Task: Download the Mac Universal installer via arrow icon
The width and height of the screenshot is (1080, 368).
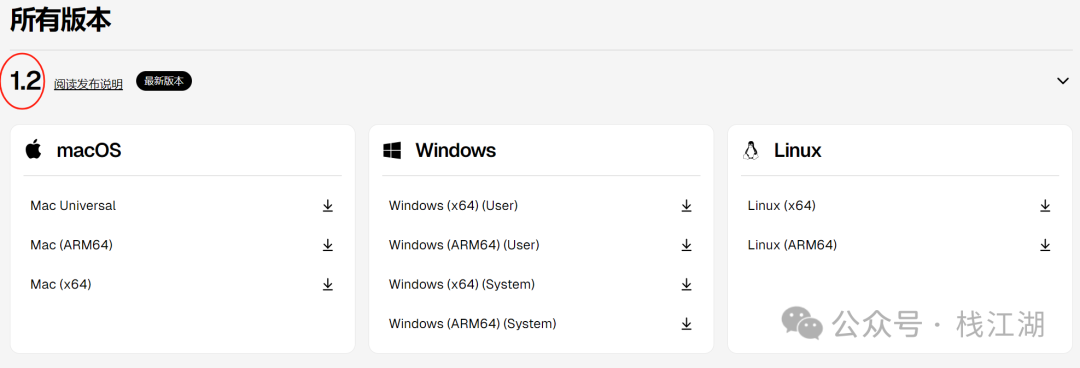Action: pos(328,205)
